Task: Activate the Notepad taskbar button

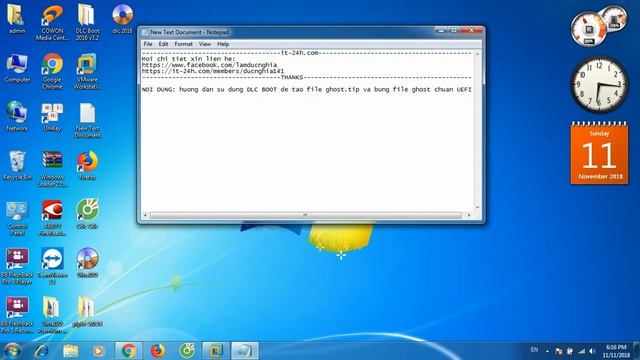Action: (x=245, y=351)
